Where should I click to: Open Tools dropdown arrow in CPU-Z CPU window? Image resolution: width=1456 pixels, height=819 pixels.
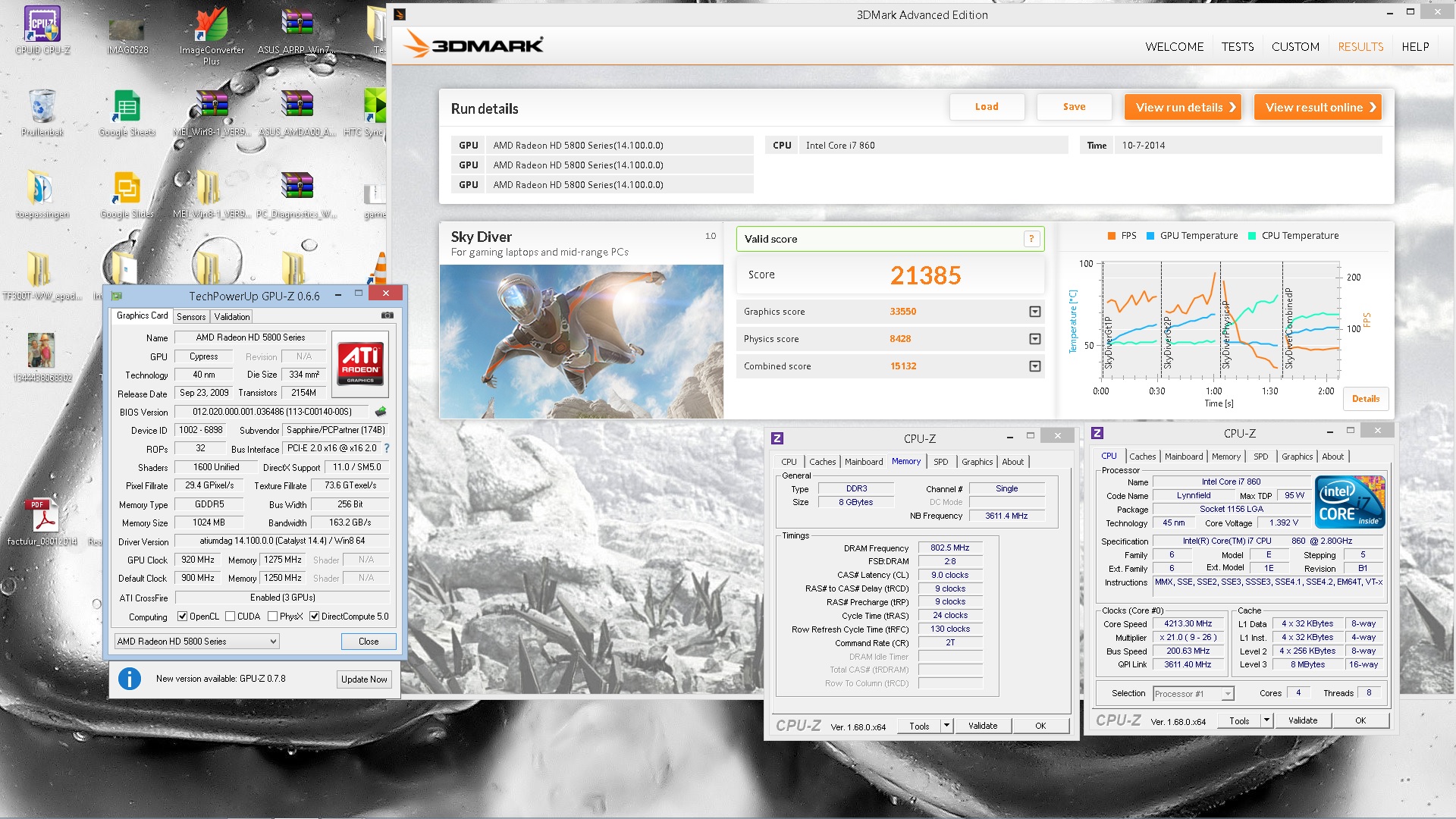[1266, 720]
